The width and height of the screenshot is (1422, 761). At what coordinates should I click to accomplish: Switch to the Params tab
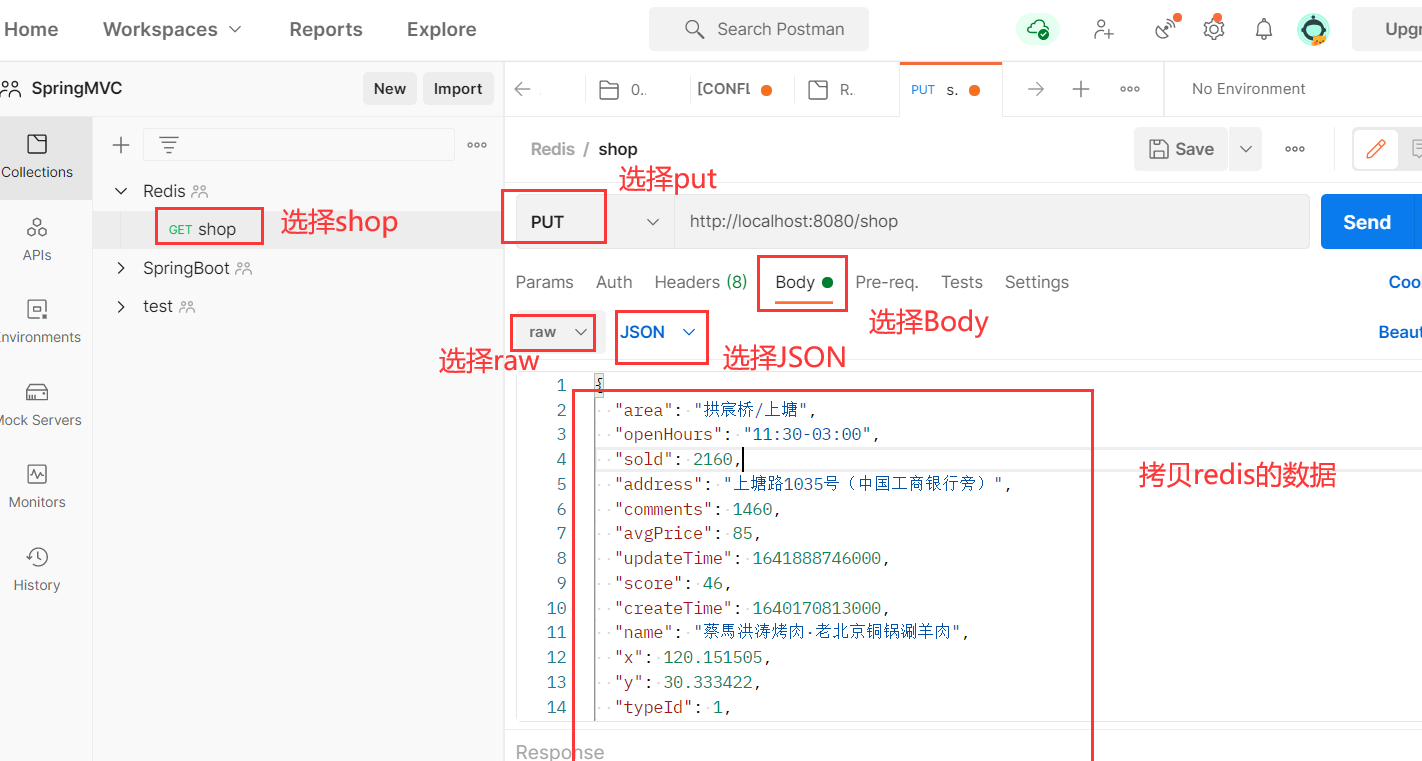coord(544,282)
